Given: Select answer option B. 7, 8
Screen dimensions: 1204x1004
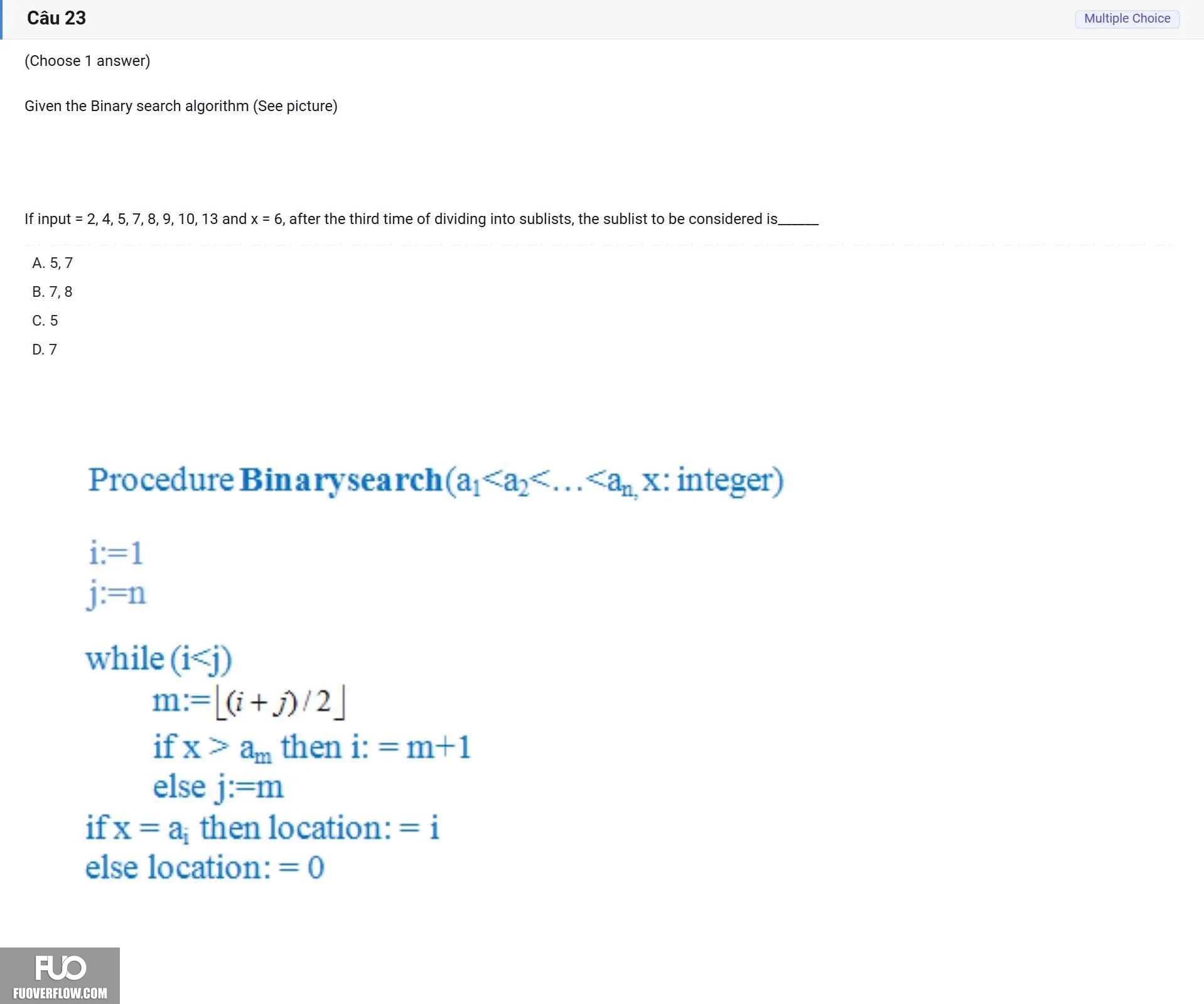Looking at the screenshot, I should [52, 292].
